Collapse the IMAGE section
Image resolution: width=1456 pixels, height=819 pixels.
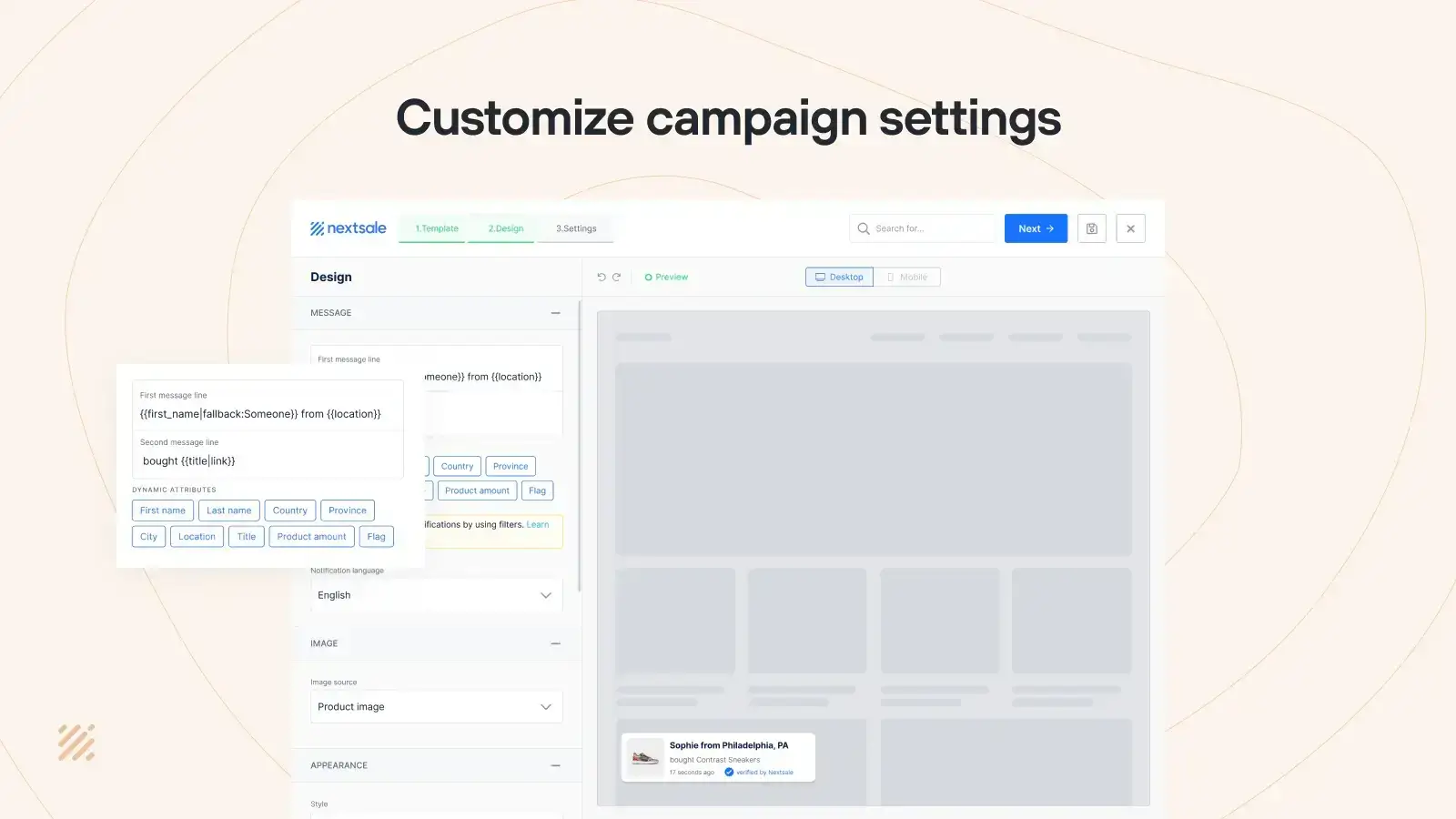coord(555,643)
